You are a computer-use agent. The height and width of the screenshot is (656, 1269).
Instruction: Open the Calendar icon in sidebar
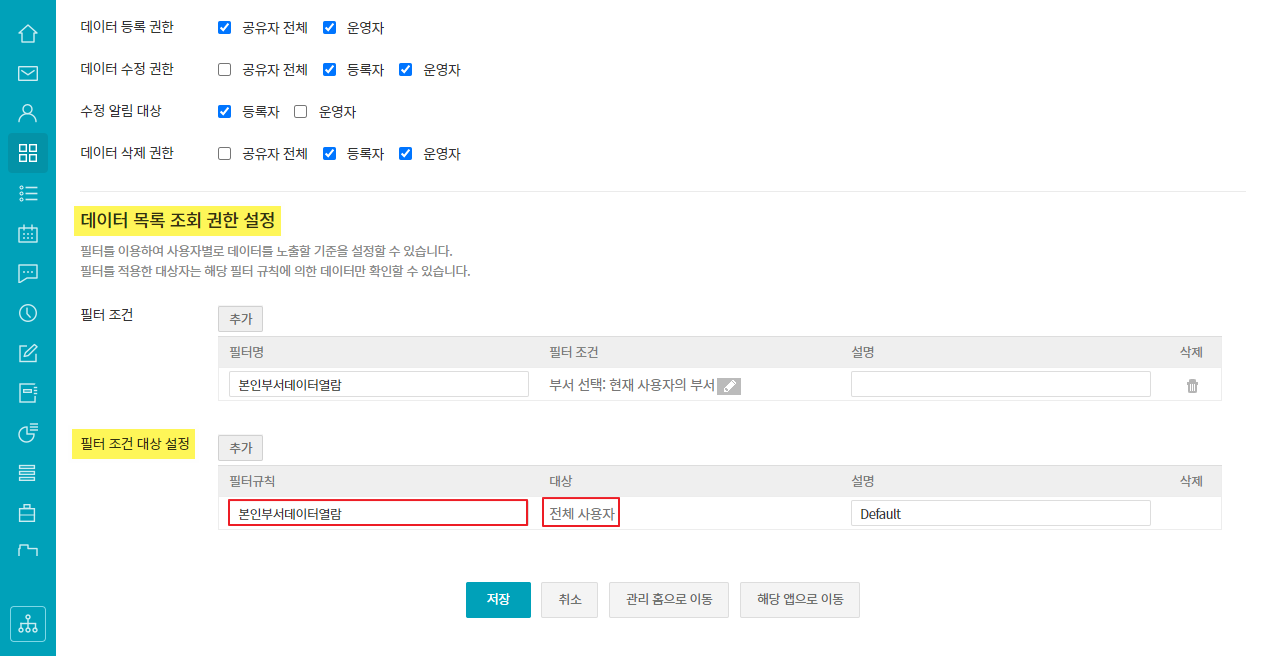pyautogui.click(x=28, y=233)
